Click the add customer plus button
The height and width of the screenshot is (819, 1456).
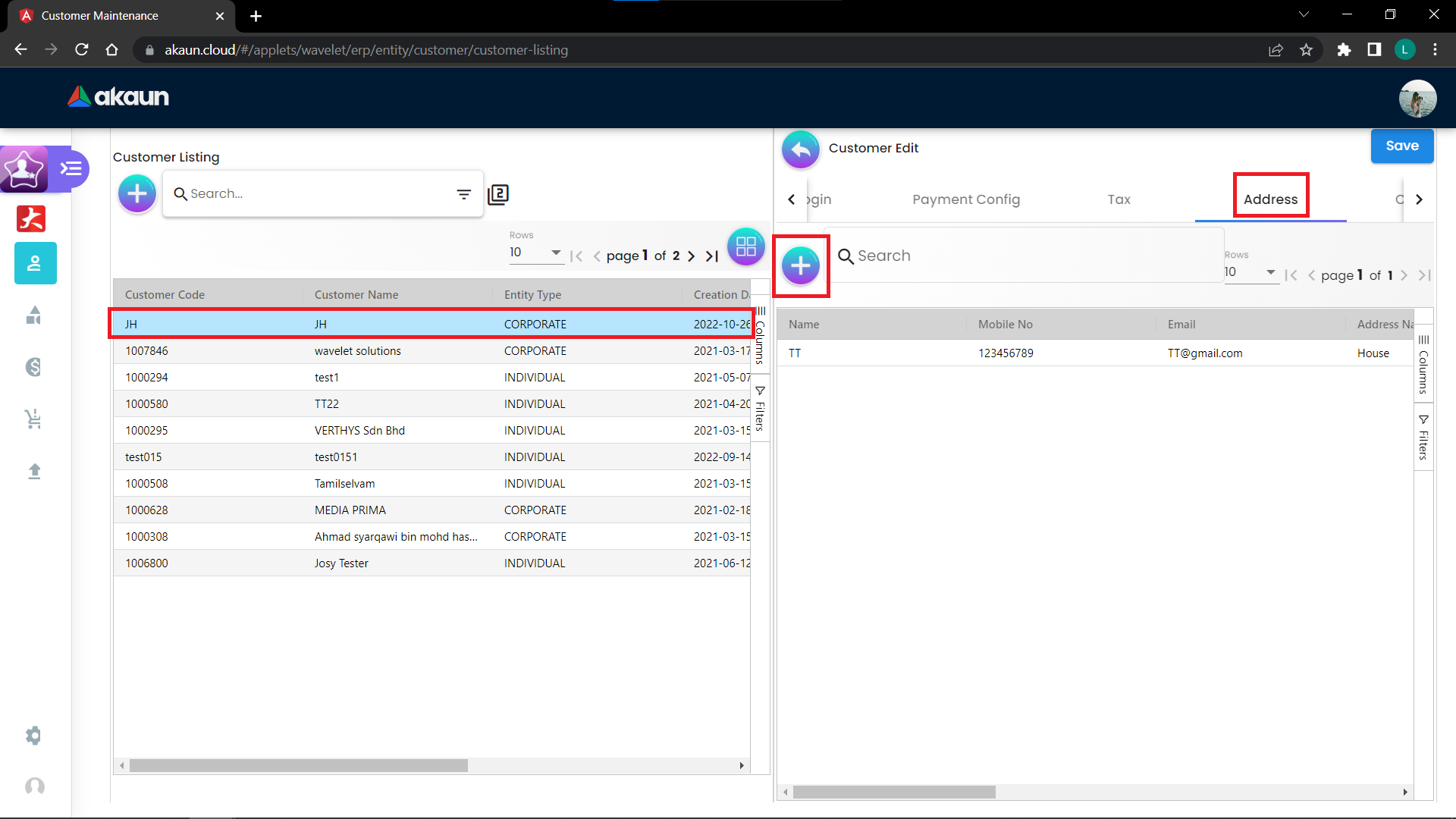point(137,194)
